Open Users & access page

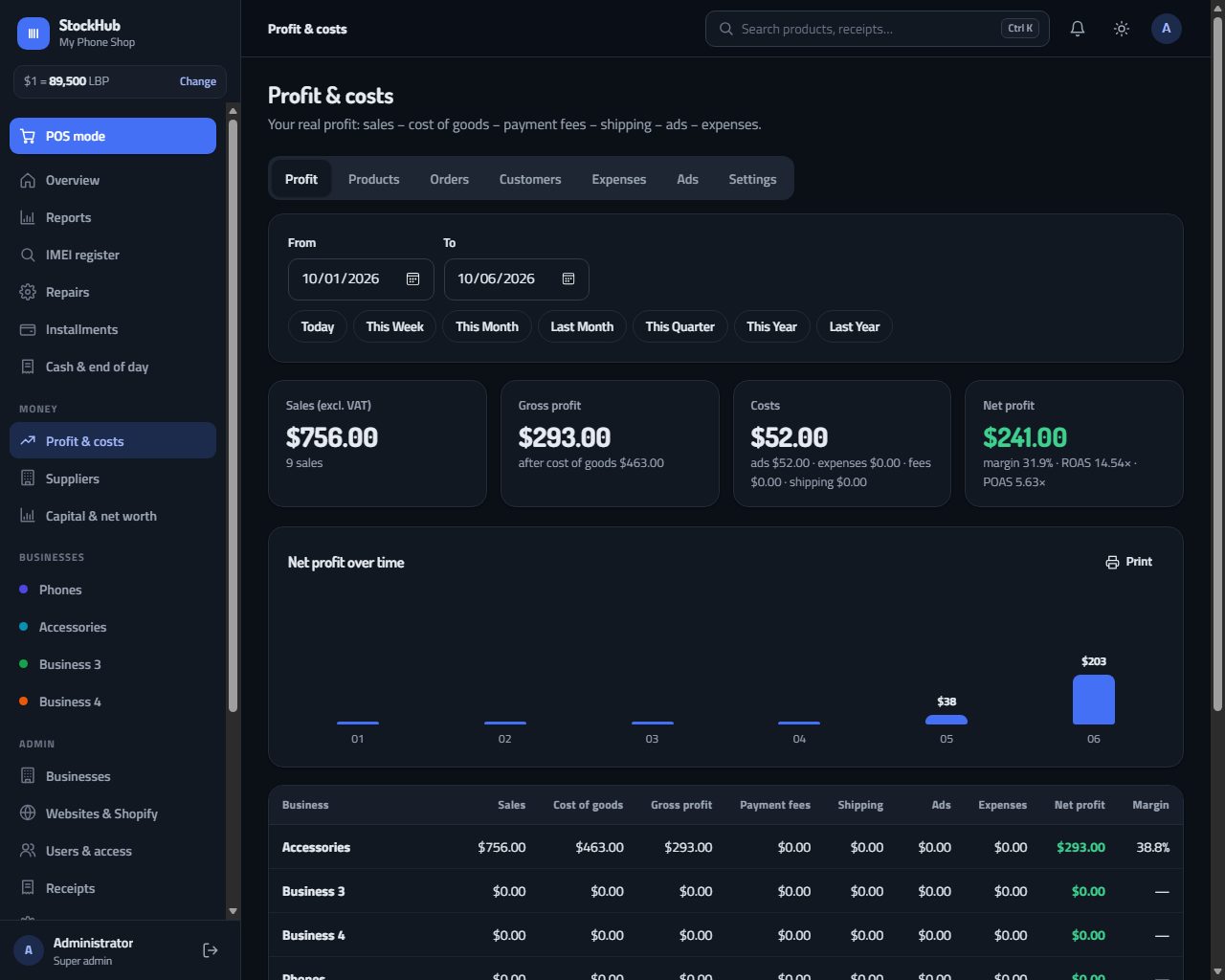pyautogui.click(x=113, y=851)
